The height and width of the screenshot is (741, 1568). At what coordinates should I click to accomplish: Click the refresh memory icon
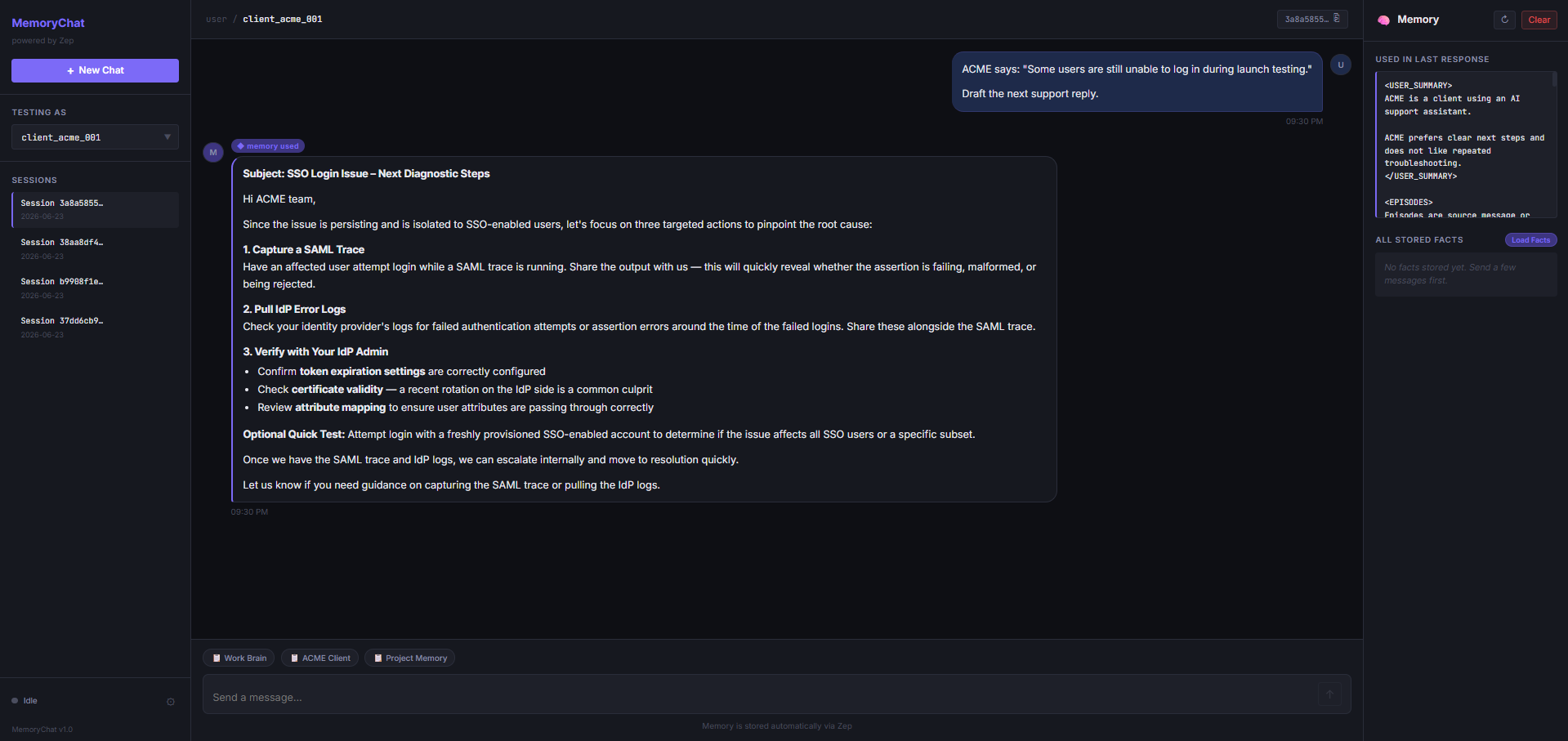tap(1504, 20)
